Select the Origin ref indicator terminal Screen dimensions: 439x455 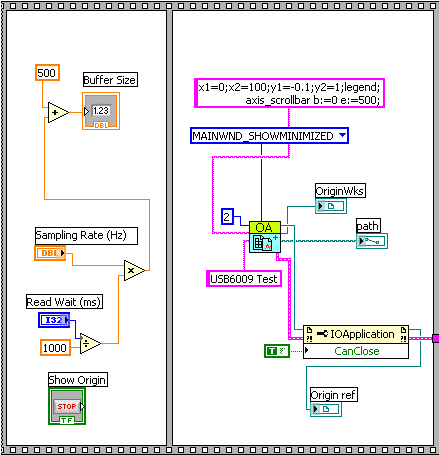point(326,409)
